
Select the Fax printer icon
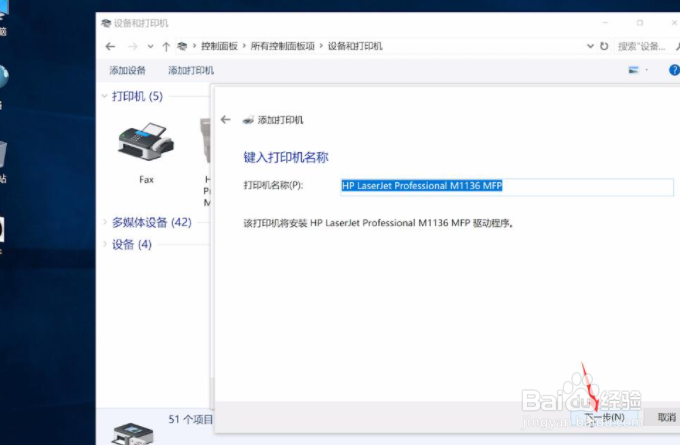click(146, 142)
